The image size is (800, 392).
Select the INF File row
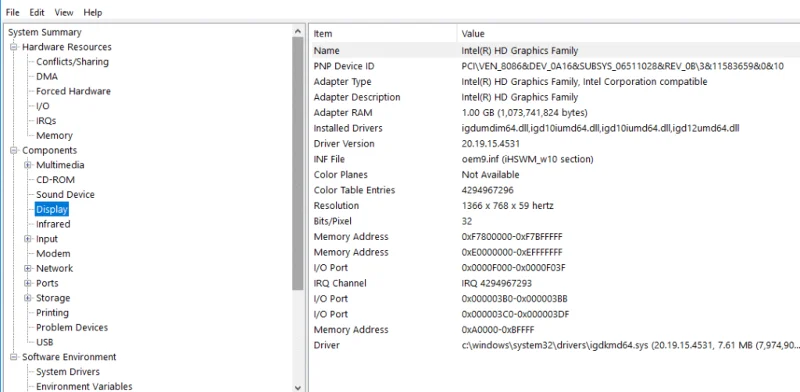pos(555,159)
